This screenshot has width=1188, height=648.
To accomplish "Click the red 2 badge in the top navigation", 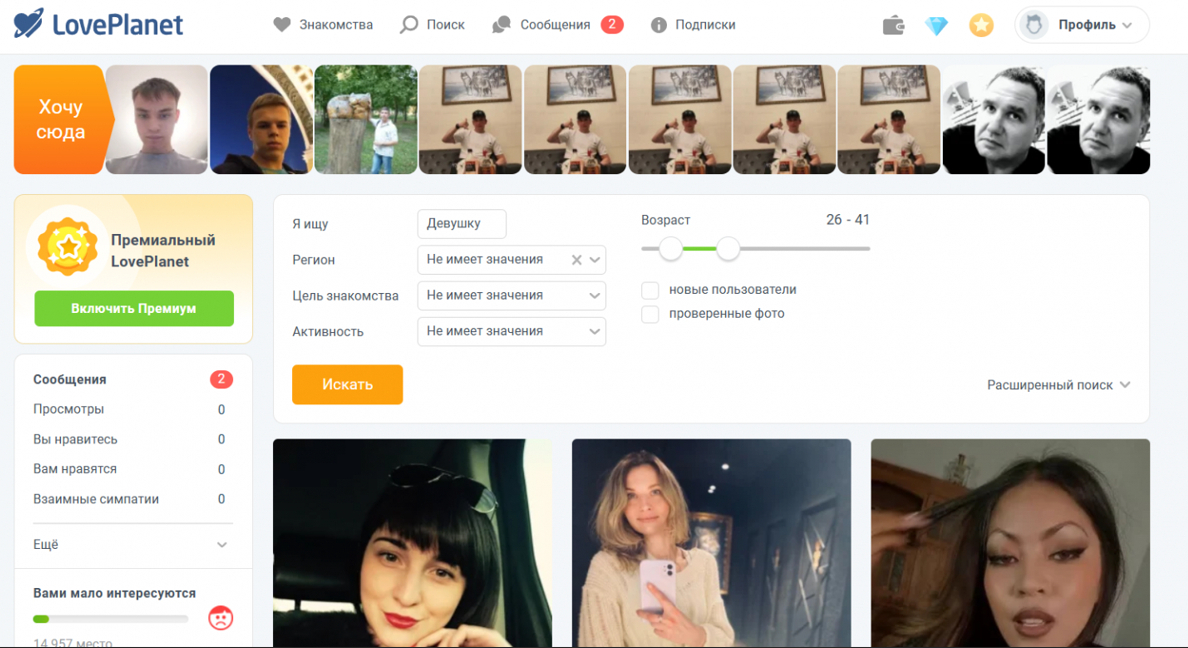I will [612, 25].
